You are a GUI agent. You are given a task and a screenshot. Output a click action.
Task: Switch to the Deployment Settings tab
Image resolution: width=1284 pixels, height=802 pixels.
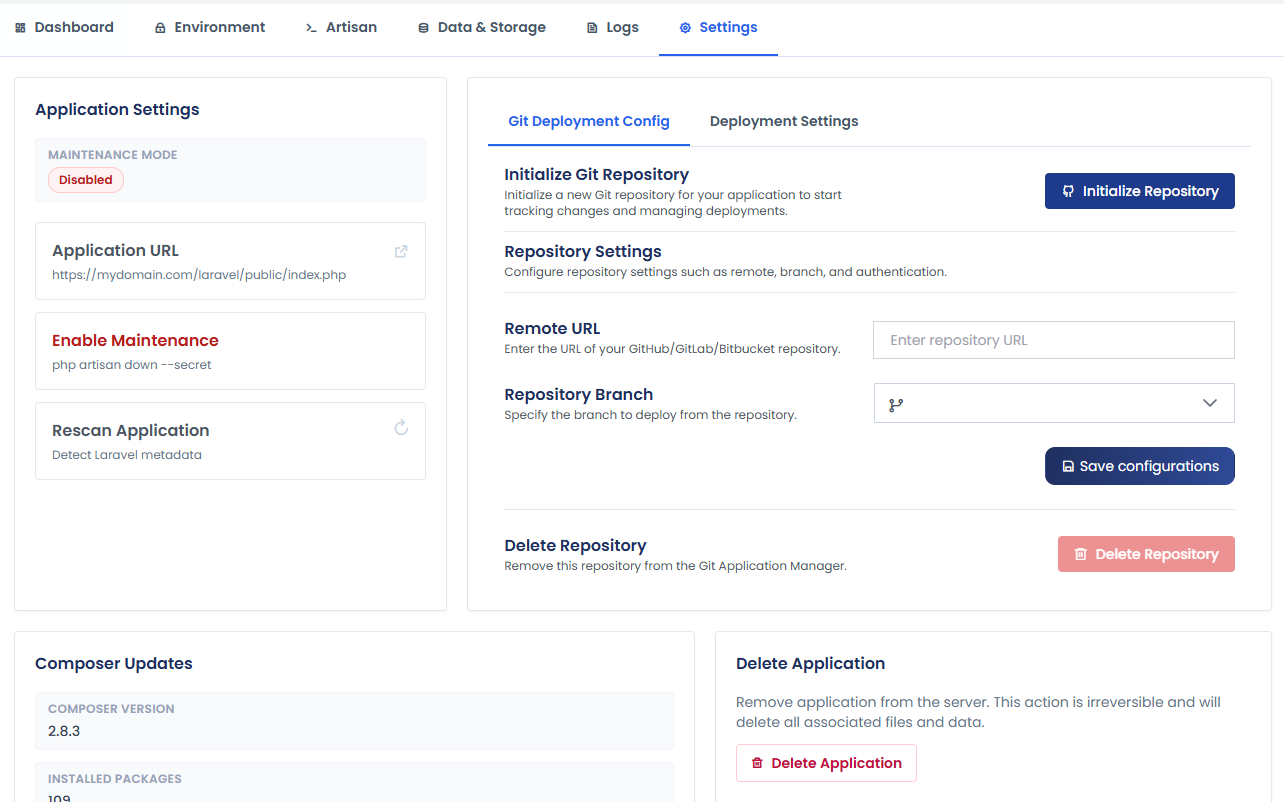pyautogui.click(x=784, y=122)
